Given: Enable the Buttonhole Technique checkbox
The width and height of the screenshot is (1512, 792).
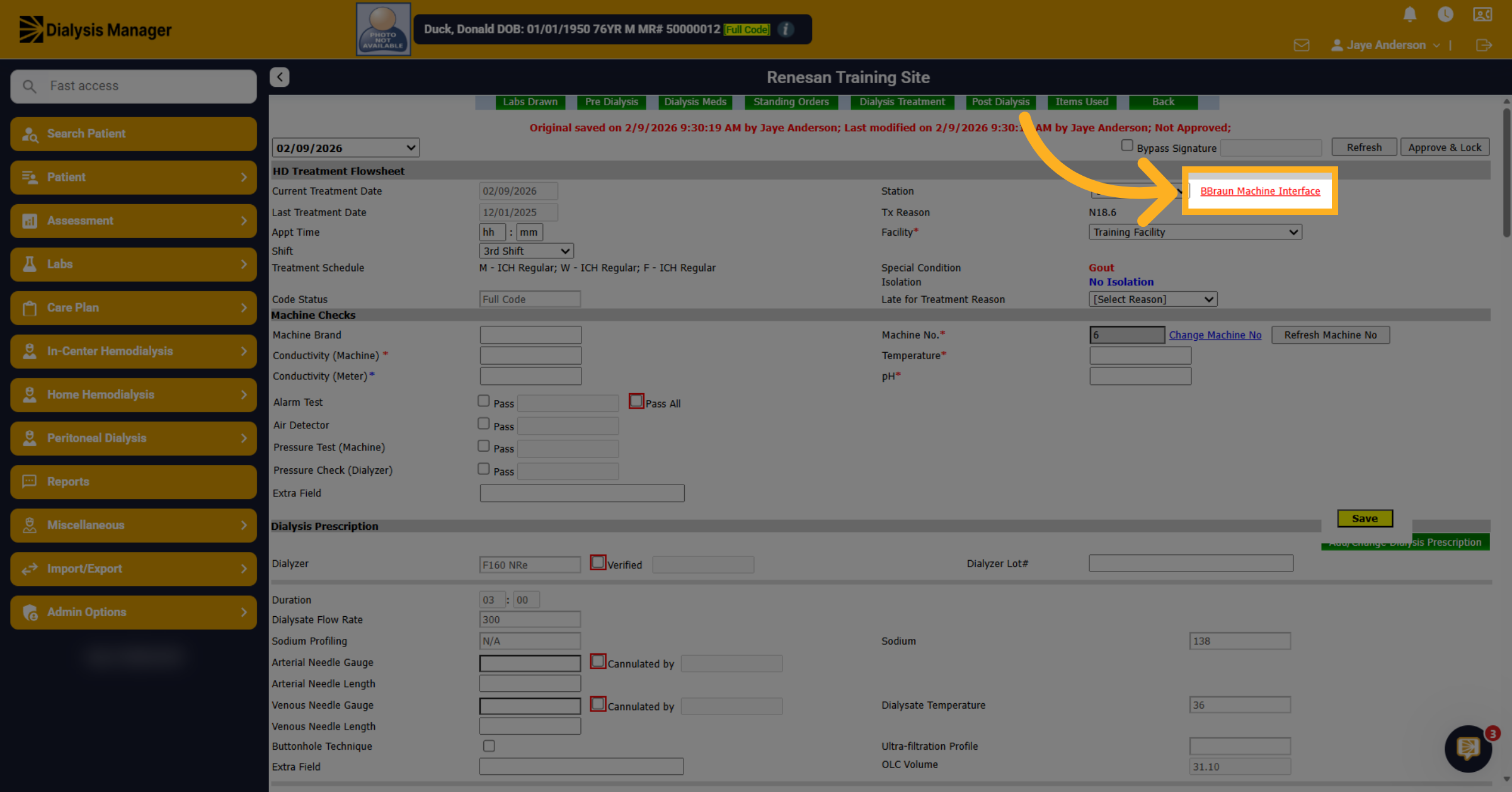Looking at the screenshot, I should 489,746.
